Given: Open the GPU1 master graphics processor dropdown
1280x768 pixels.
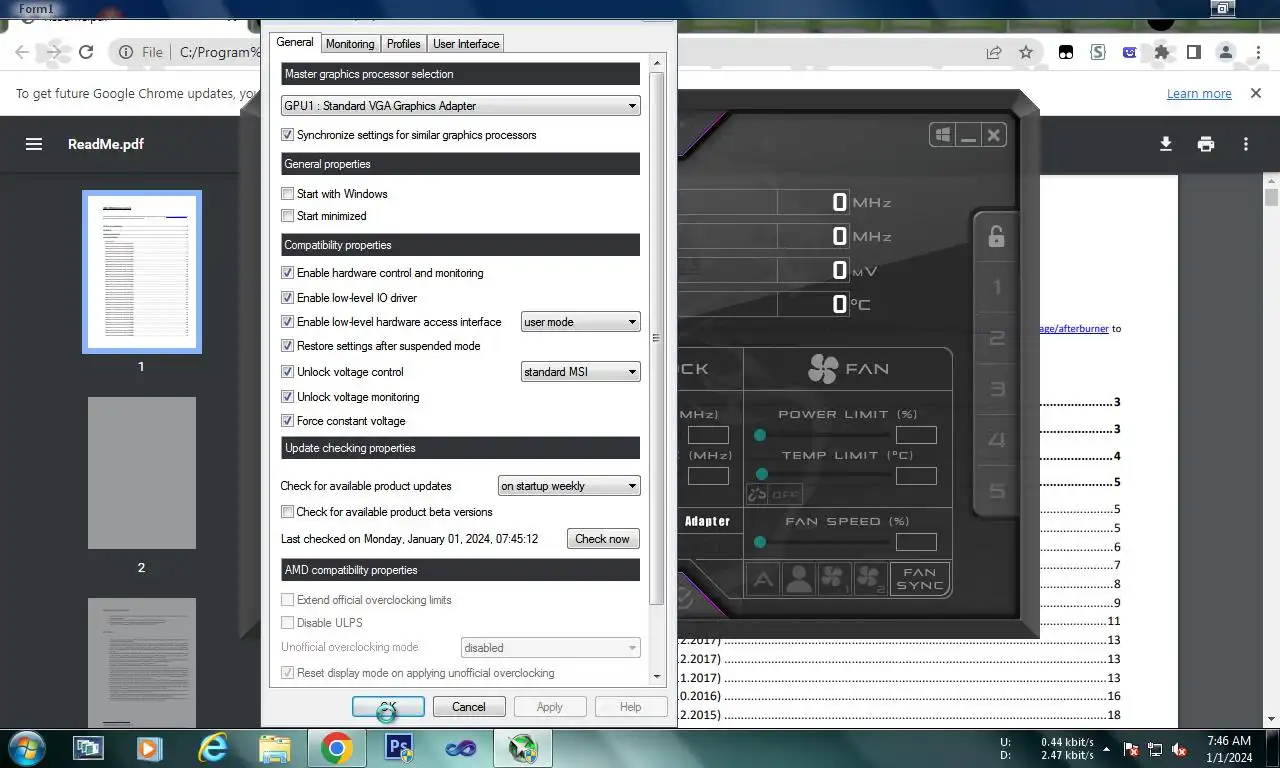Looking at the screenshot, I should coord(461,106).
